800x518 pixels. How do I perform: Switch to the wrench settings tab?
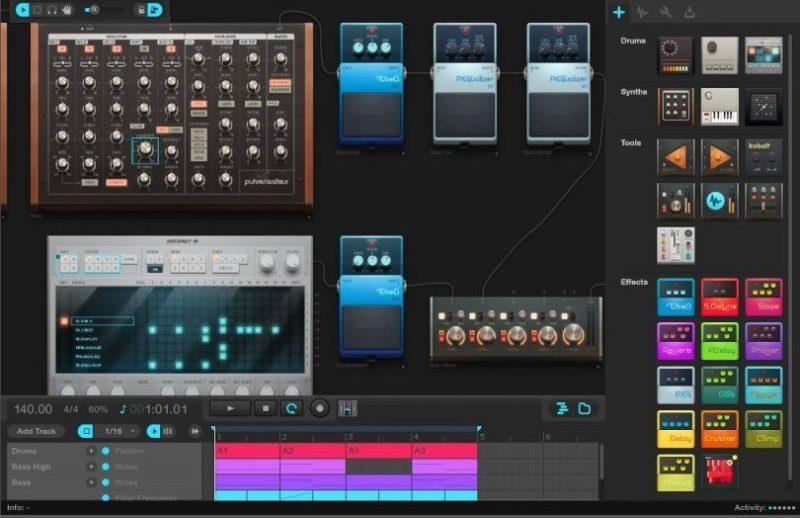[666, 13]
